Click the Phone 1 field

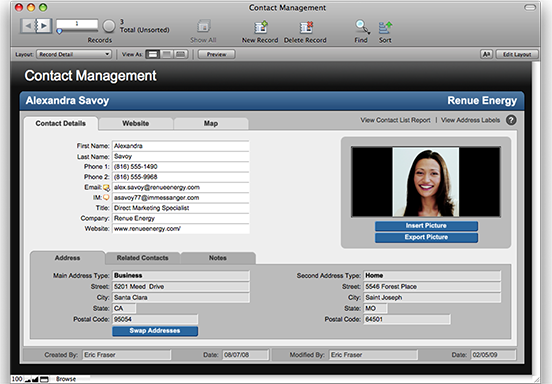(181, 166)
